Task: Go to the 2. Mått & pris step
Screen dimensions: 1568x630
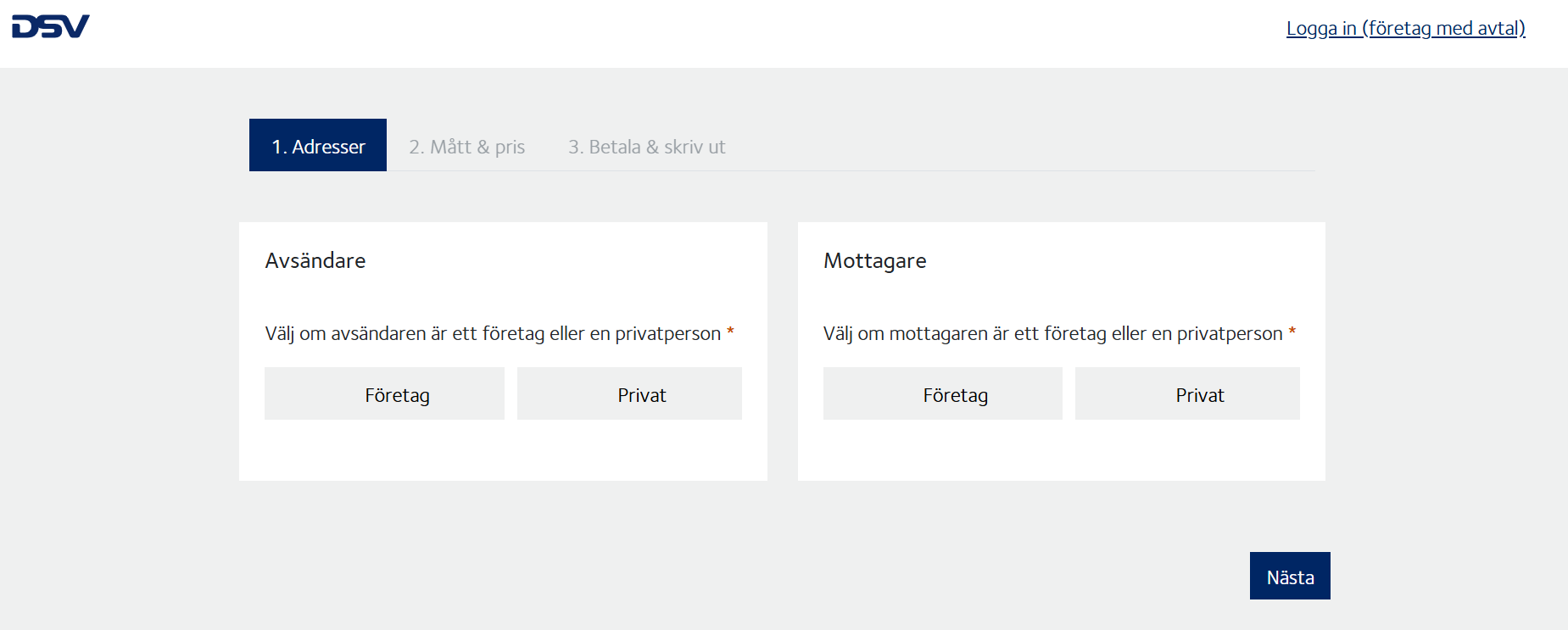Action: click(x=466, y=147)
